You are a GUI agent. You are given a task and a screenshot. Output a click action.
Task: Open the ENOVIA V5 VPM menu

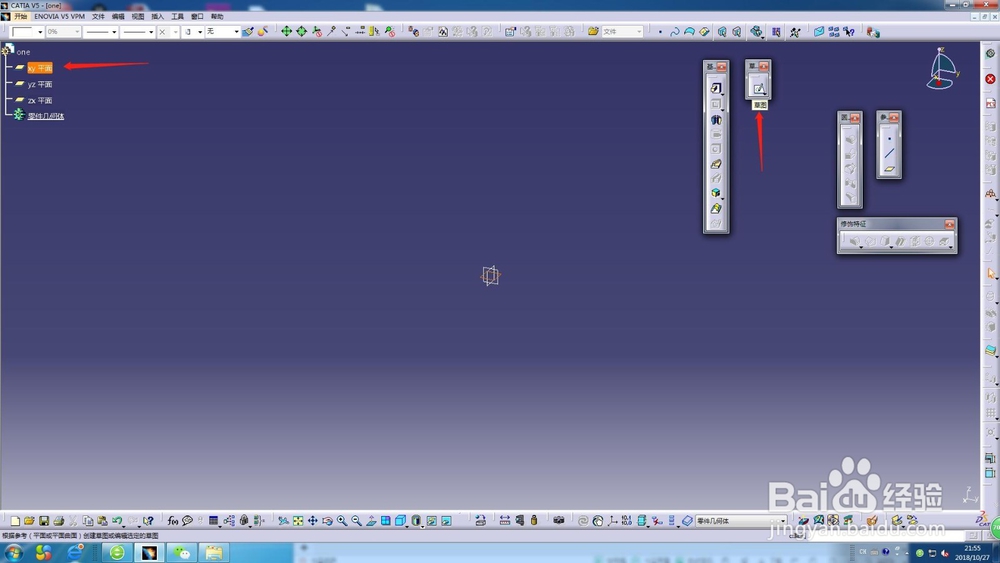(59, 17)
